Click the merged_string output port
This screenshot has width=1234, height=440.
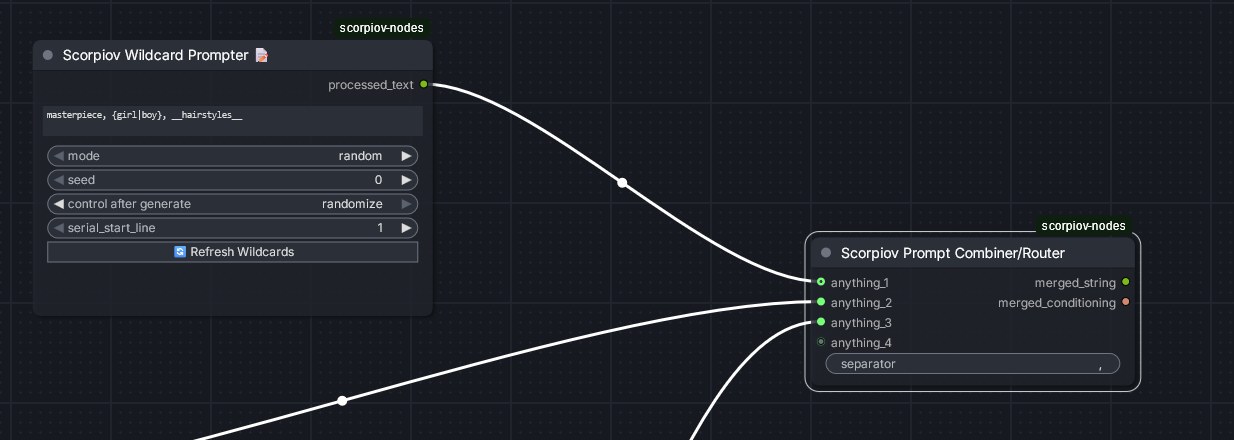[1126, 282]
